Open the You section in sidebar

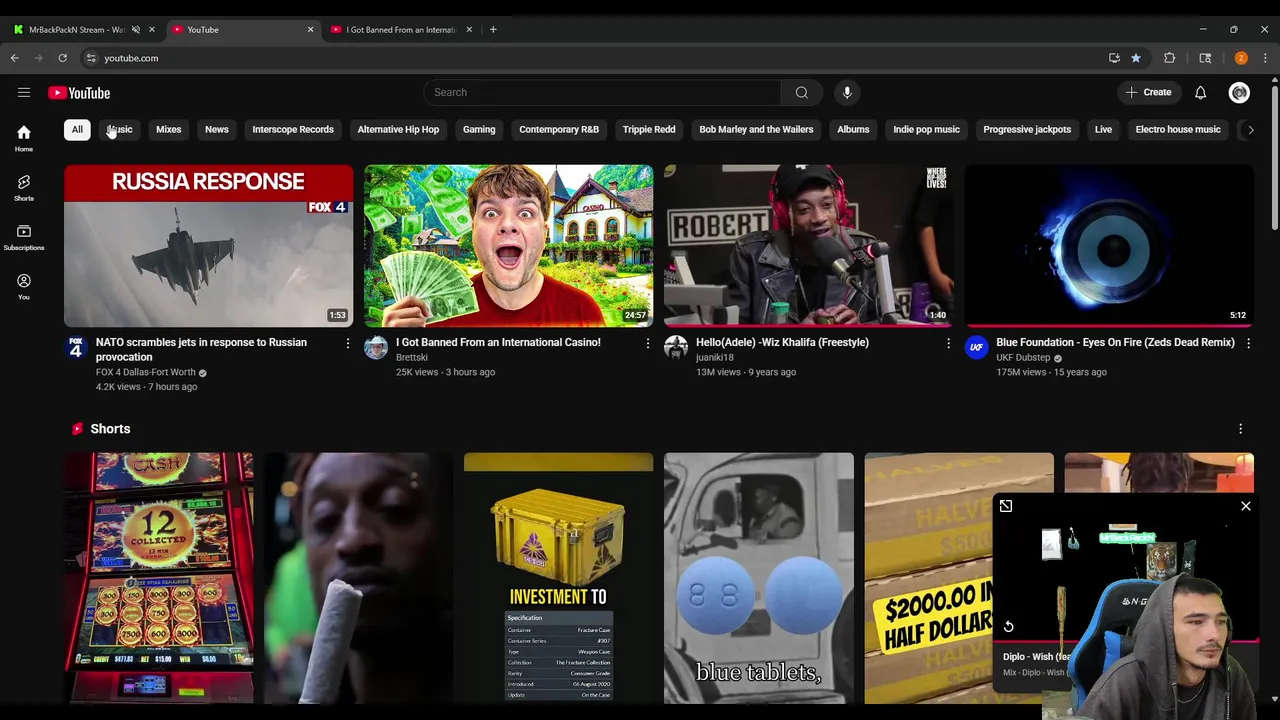point(24,286)
